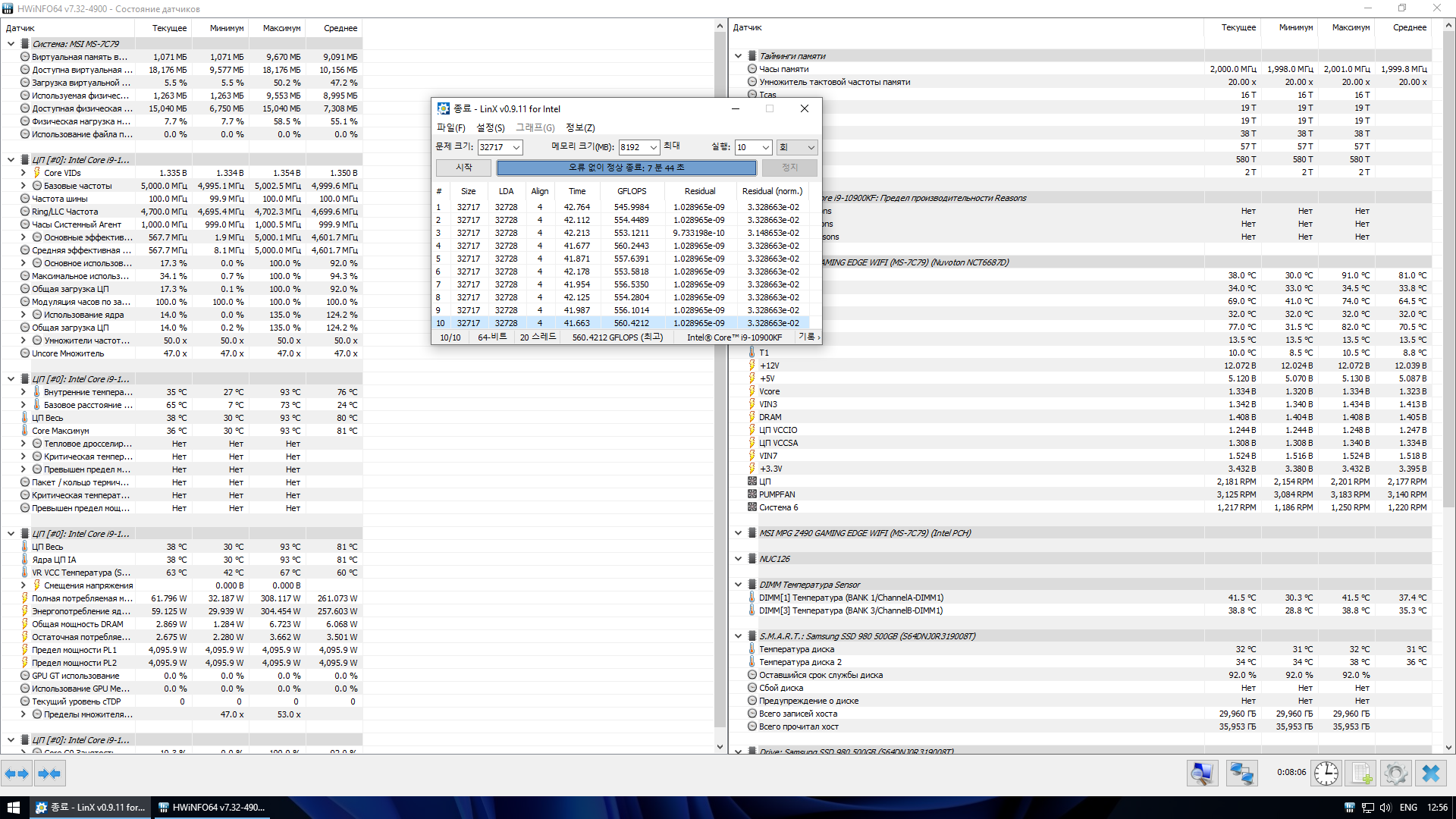The image size is (1456, 819).
Task: Open sensor summary monitor with magnifier icon
Action: (1203, 773)
